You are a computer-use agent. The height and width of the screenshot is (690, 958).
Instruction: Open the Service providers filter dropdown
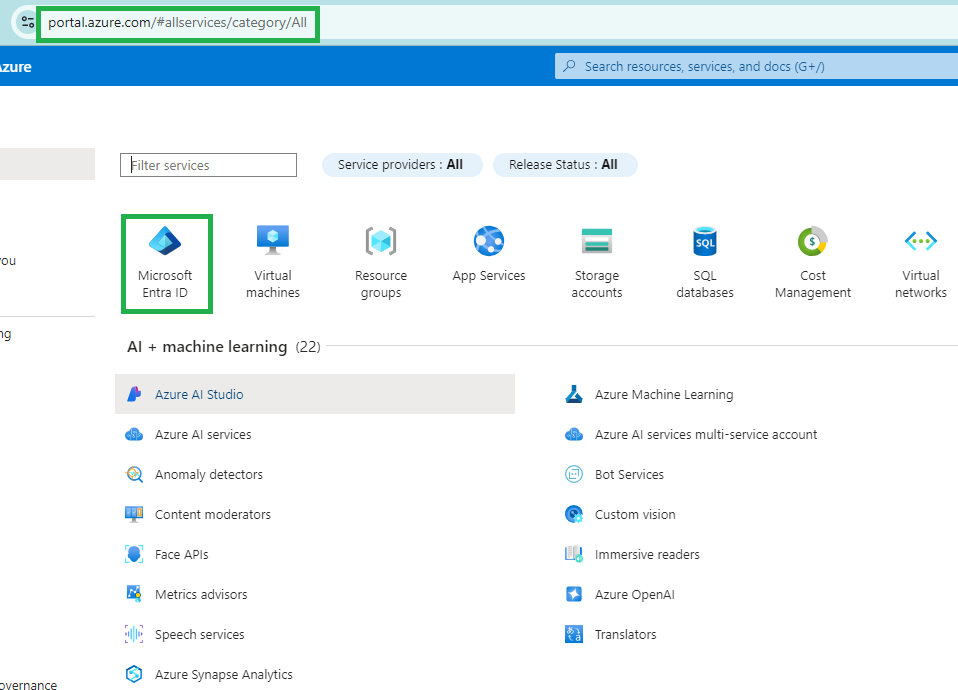click(402, 165)
